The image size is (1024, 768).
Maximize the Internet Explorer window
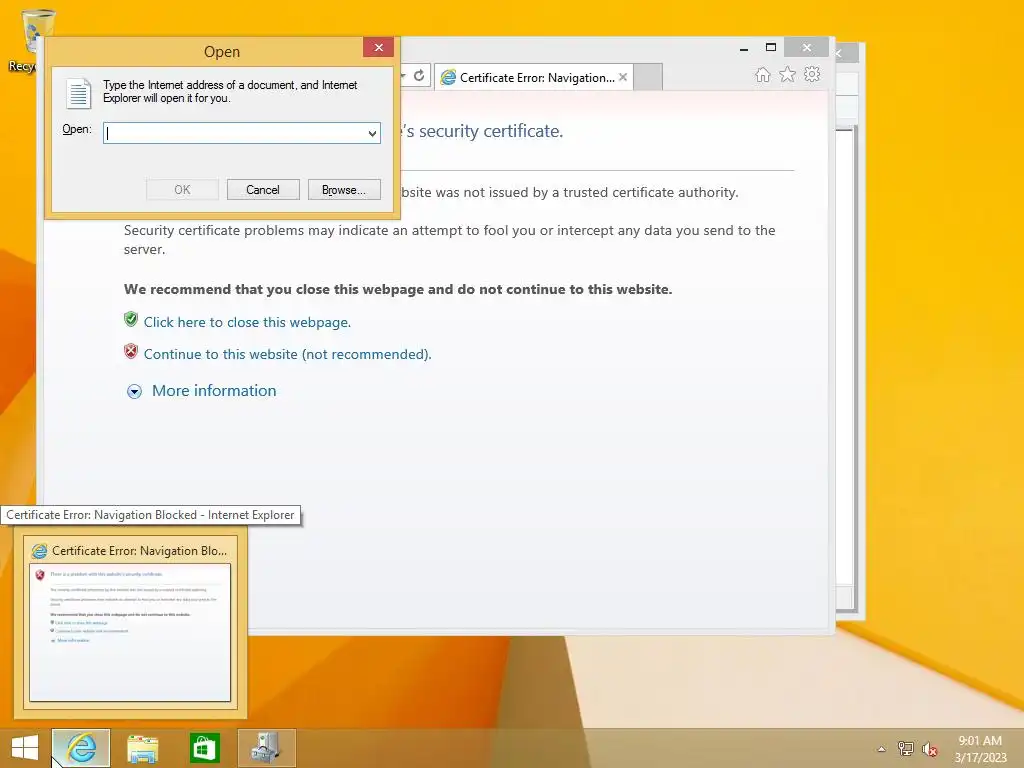click(x=771, y=48)
